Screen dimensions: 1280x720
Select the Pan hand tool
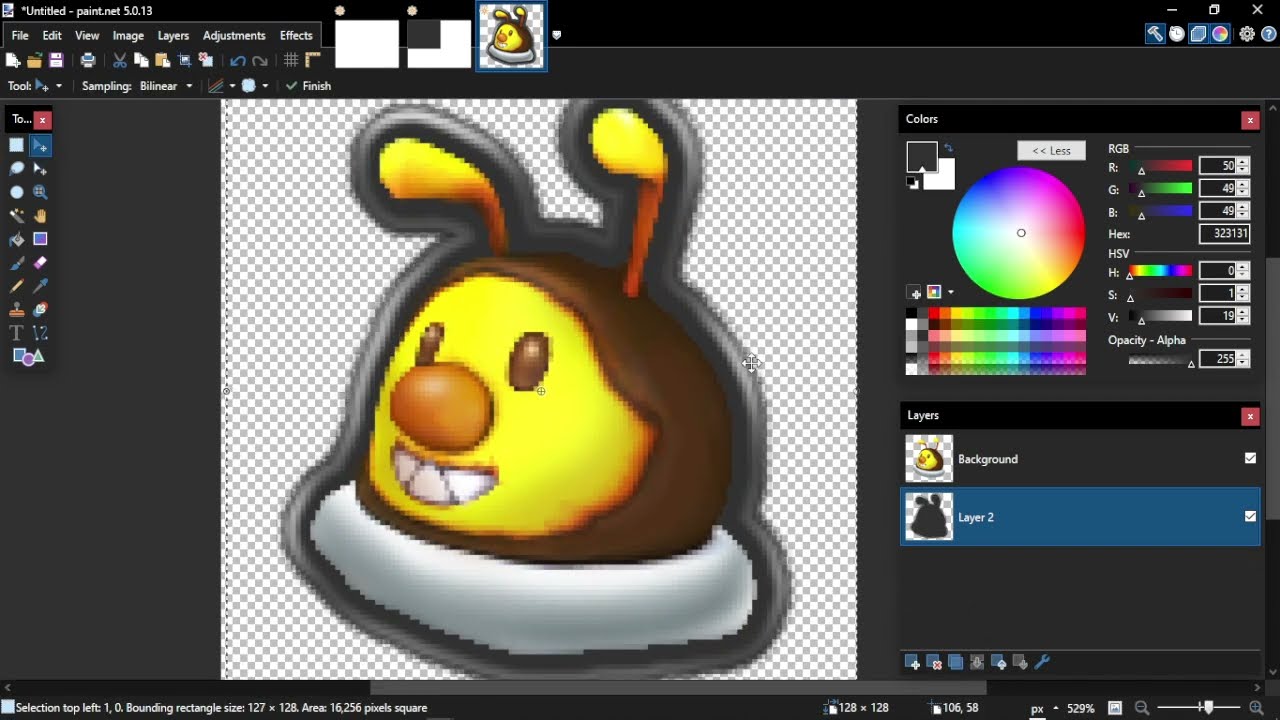click(x=40, y=216)
